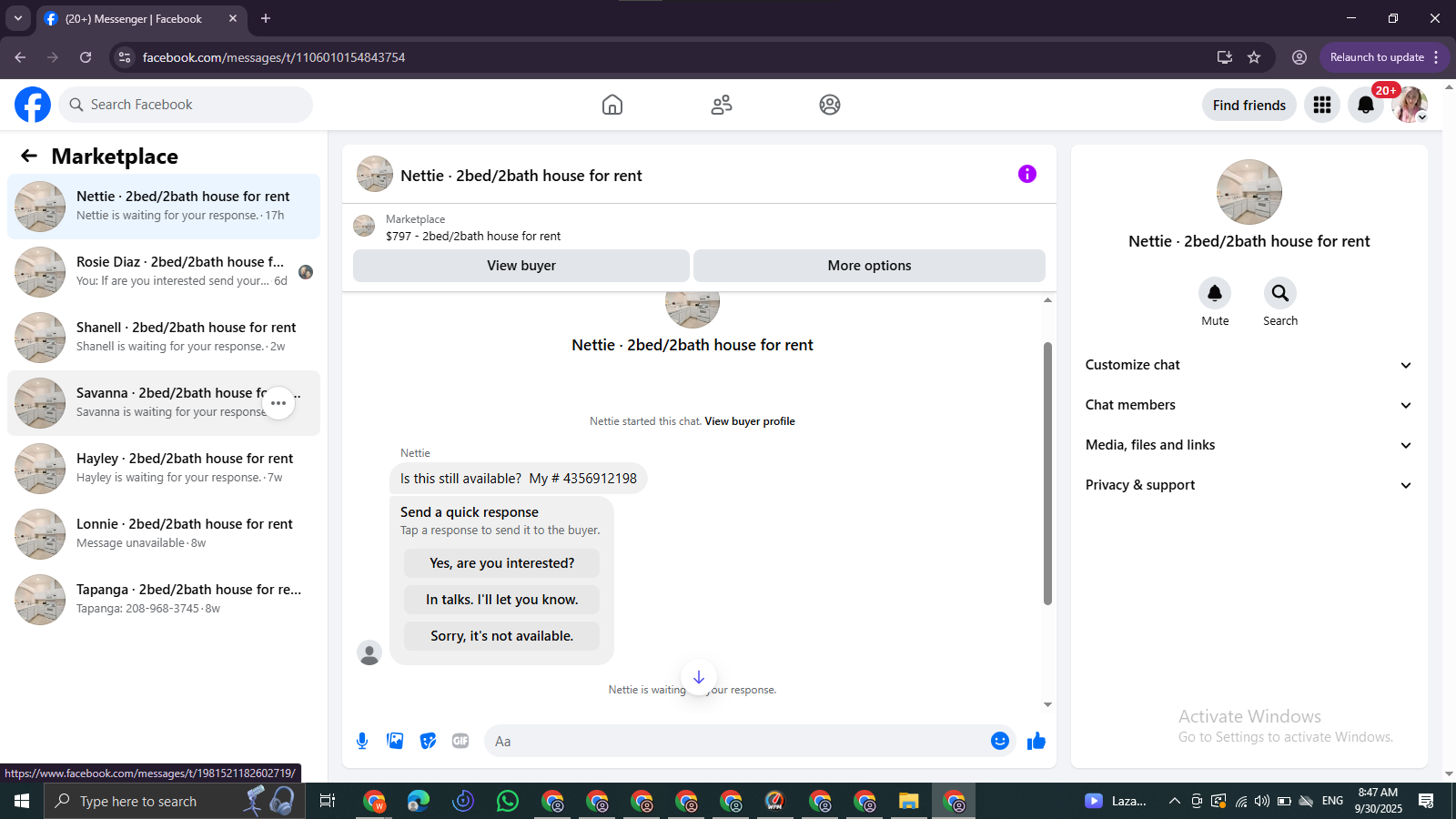This screenshot has height=819, width=1456.
Task: Send a thumbs-up like
Action: pos(1036,741)
